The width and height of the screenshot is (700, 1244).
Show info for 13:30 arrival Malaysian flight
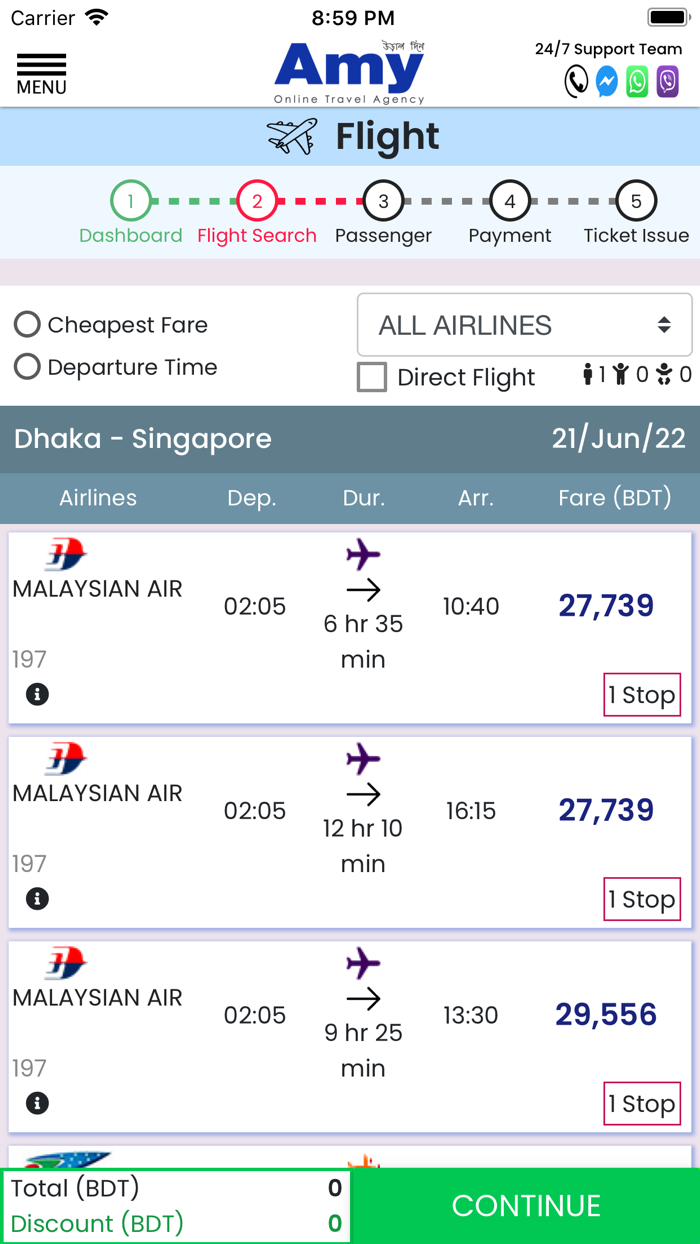37,1103
